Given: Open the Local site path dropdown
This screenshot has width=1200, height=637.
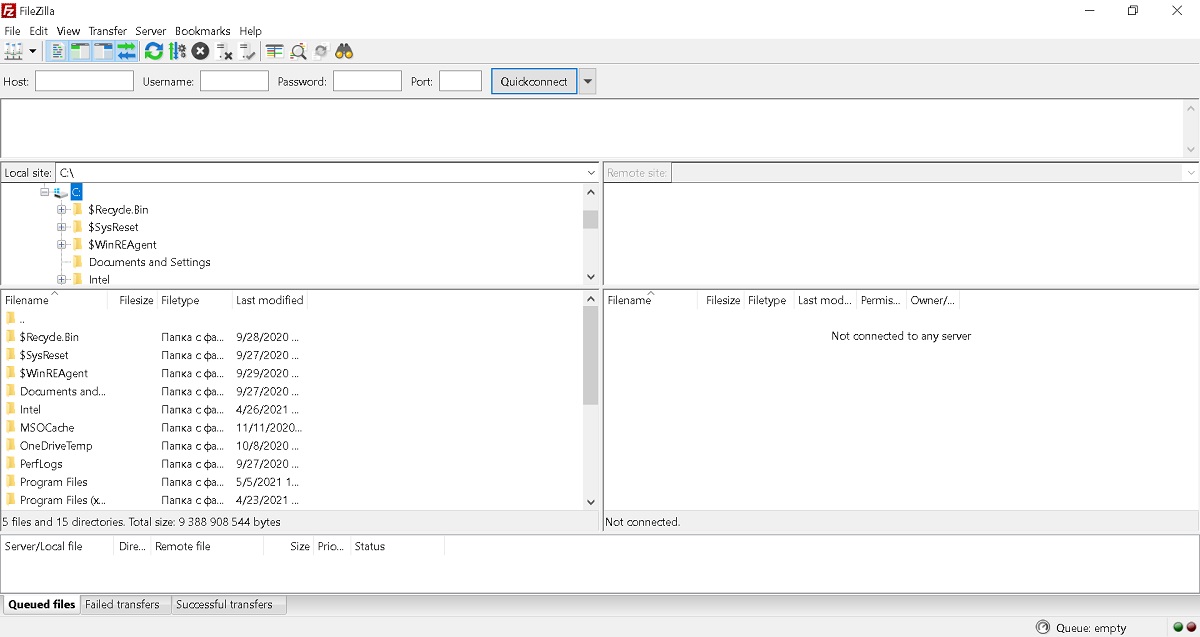Looking at the screenshot, I should tap(590, 173).
